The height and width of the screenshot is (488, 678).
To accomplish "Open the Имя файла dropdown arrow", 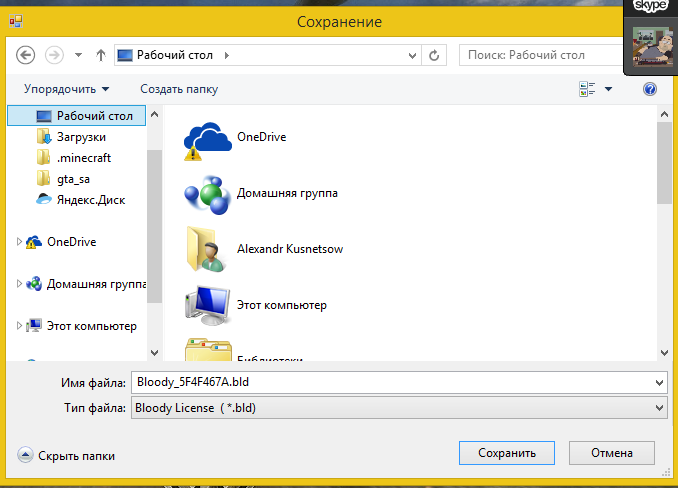I will 658,382.
